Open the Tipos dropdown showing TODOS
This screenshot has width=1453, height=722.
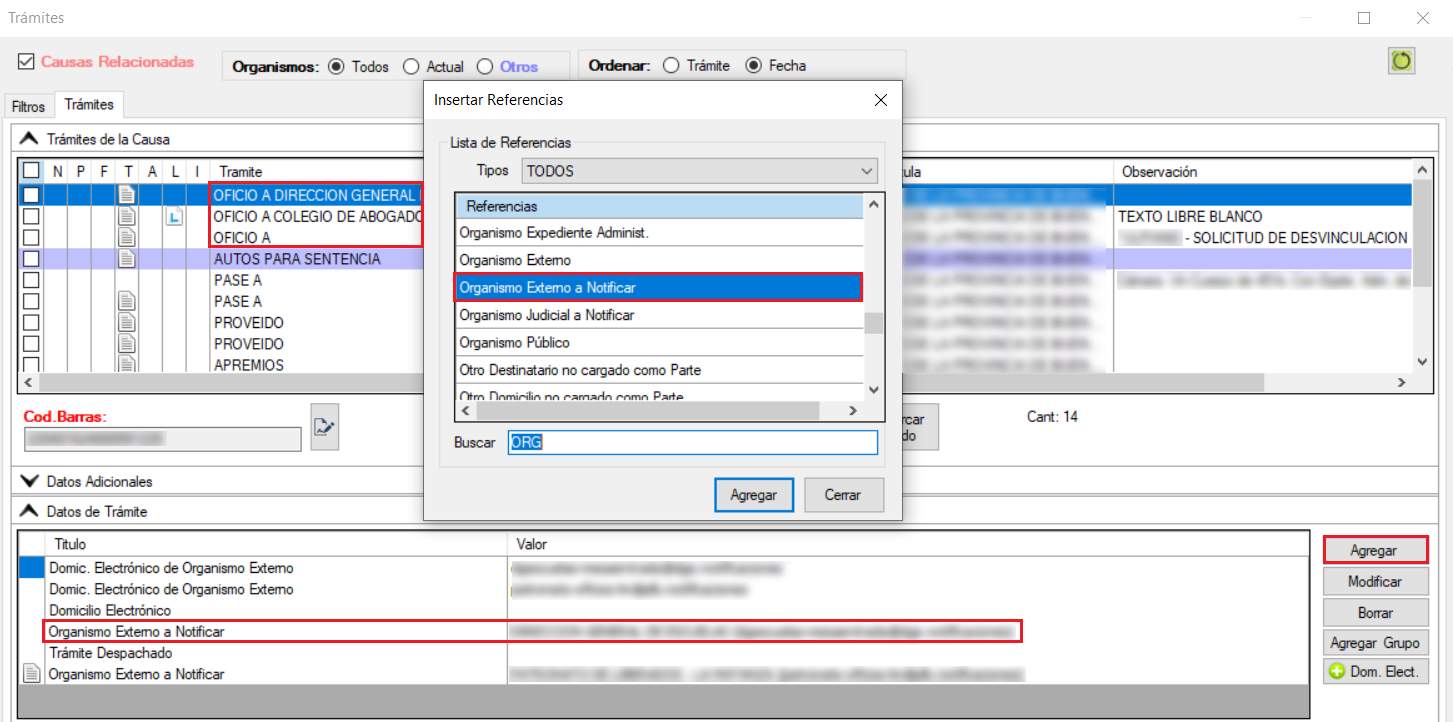pos(699,171)
